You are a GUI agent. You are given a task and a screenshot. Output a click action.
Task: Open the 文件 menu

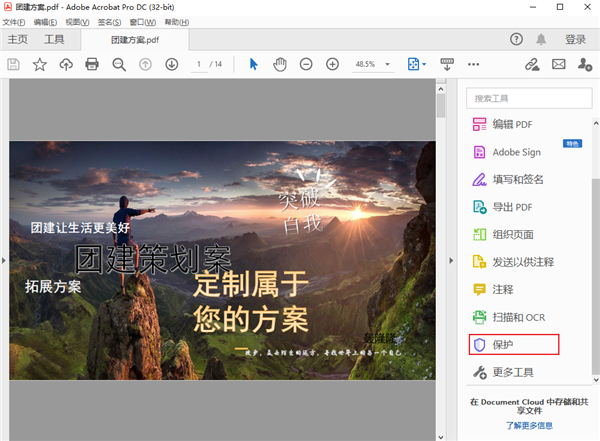[x=14, y=21]
